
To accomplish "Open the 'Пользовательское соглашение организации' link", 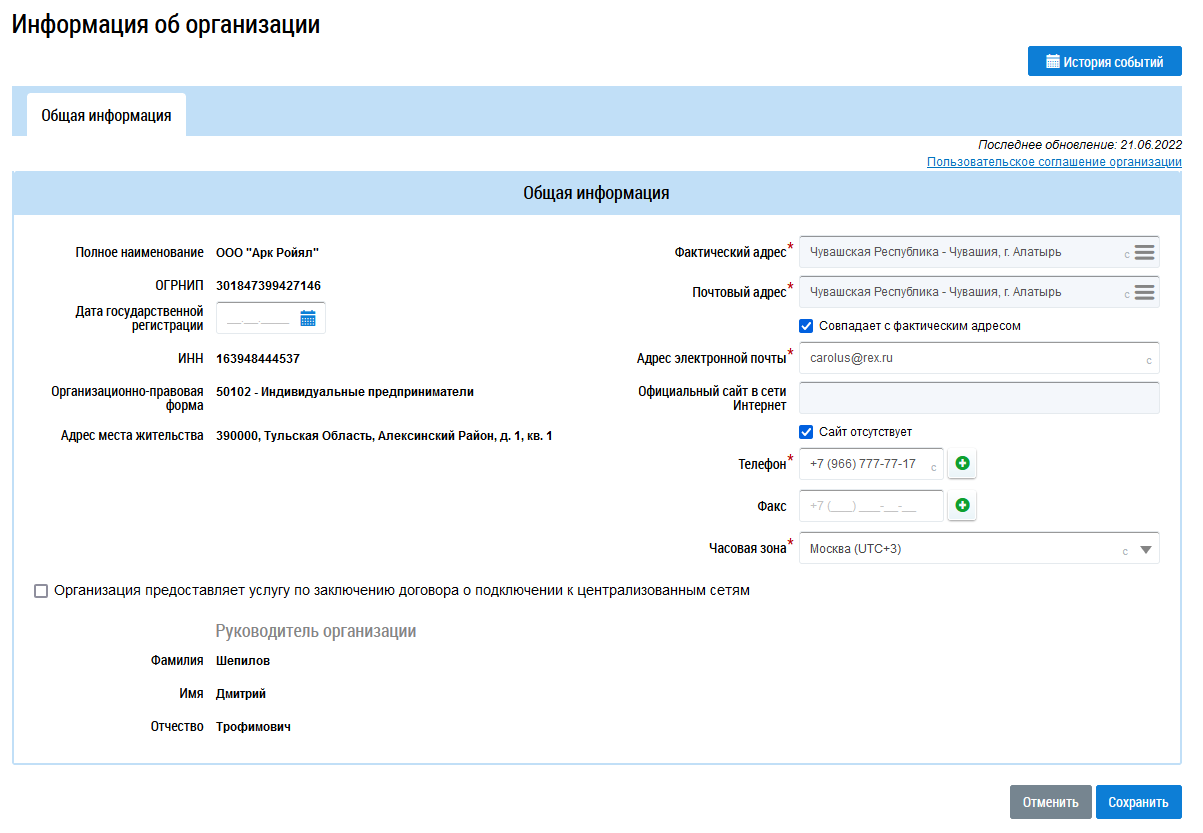I will [1054, 162].
